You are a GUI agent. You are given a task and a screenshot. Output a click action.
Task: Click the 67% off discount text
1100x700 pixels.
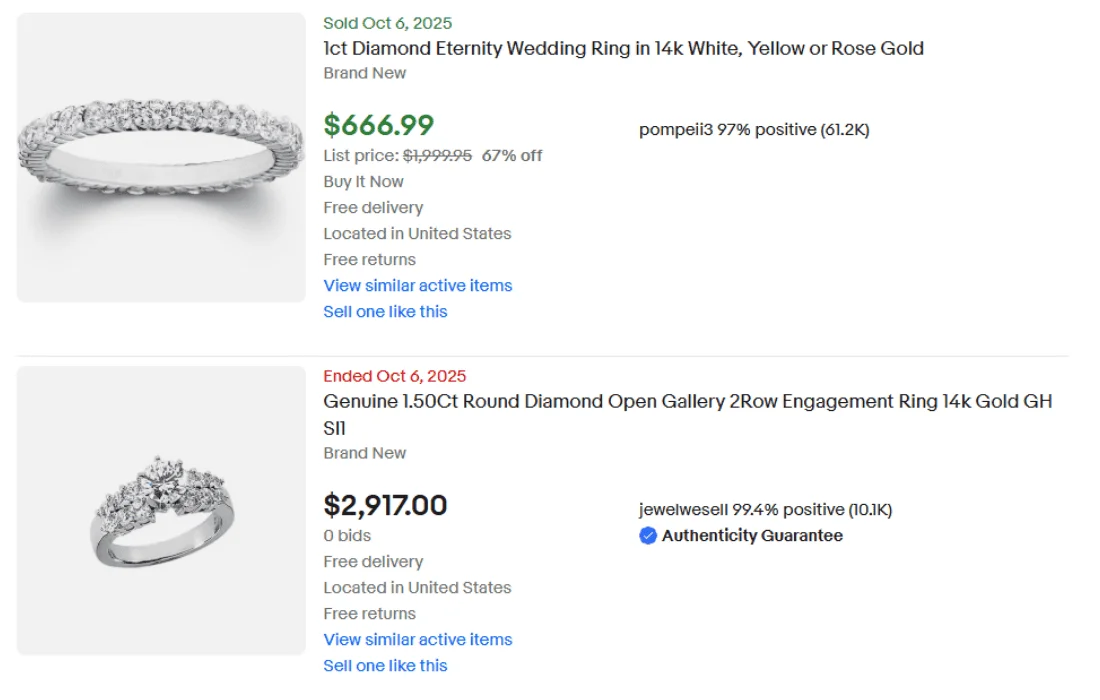pos(512,156)
